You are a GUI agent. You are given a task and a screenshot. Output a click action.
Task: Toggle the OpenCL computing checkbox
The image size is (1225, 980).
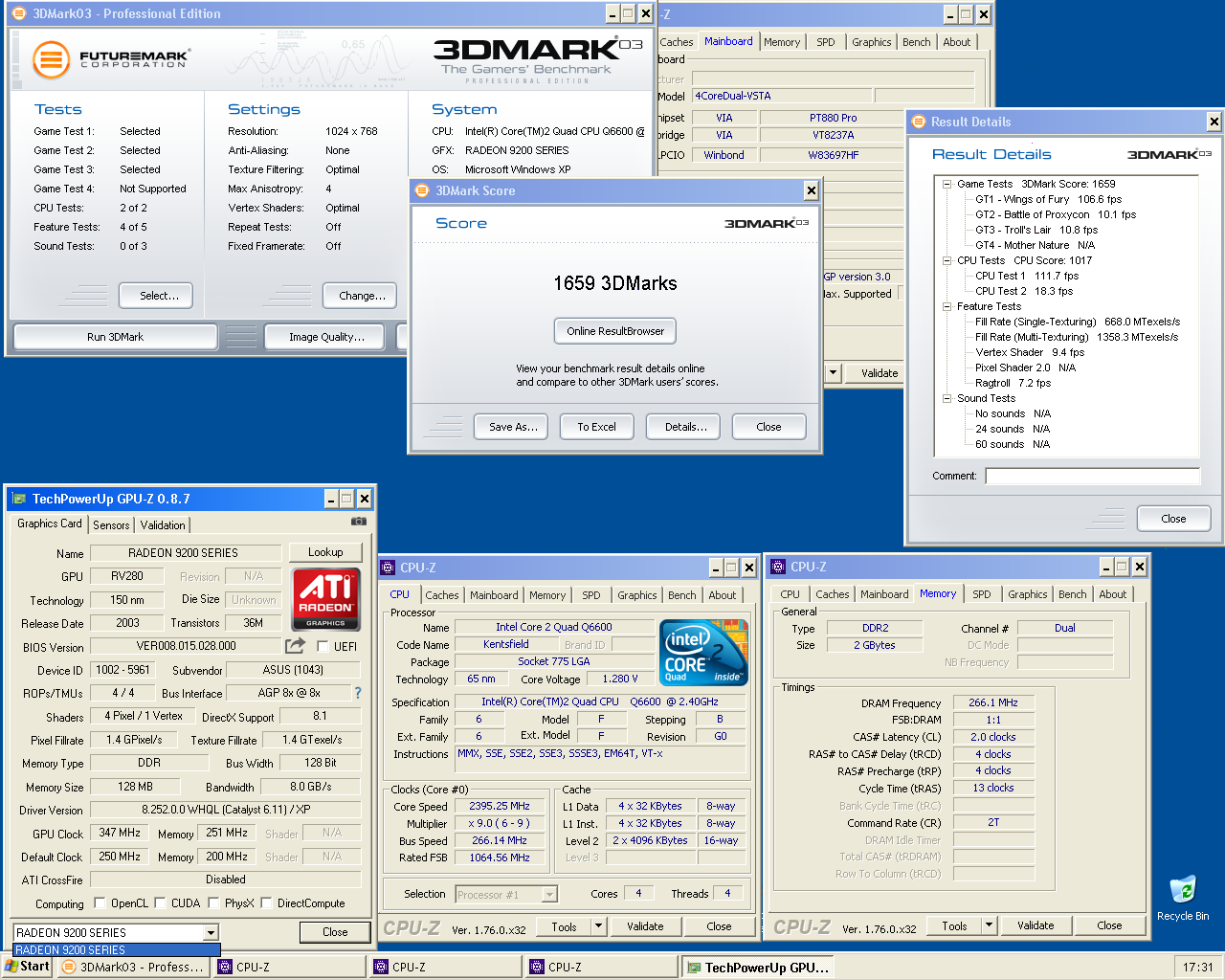(100, 902)
